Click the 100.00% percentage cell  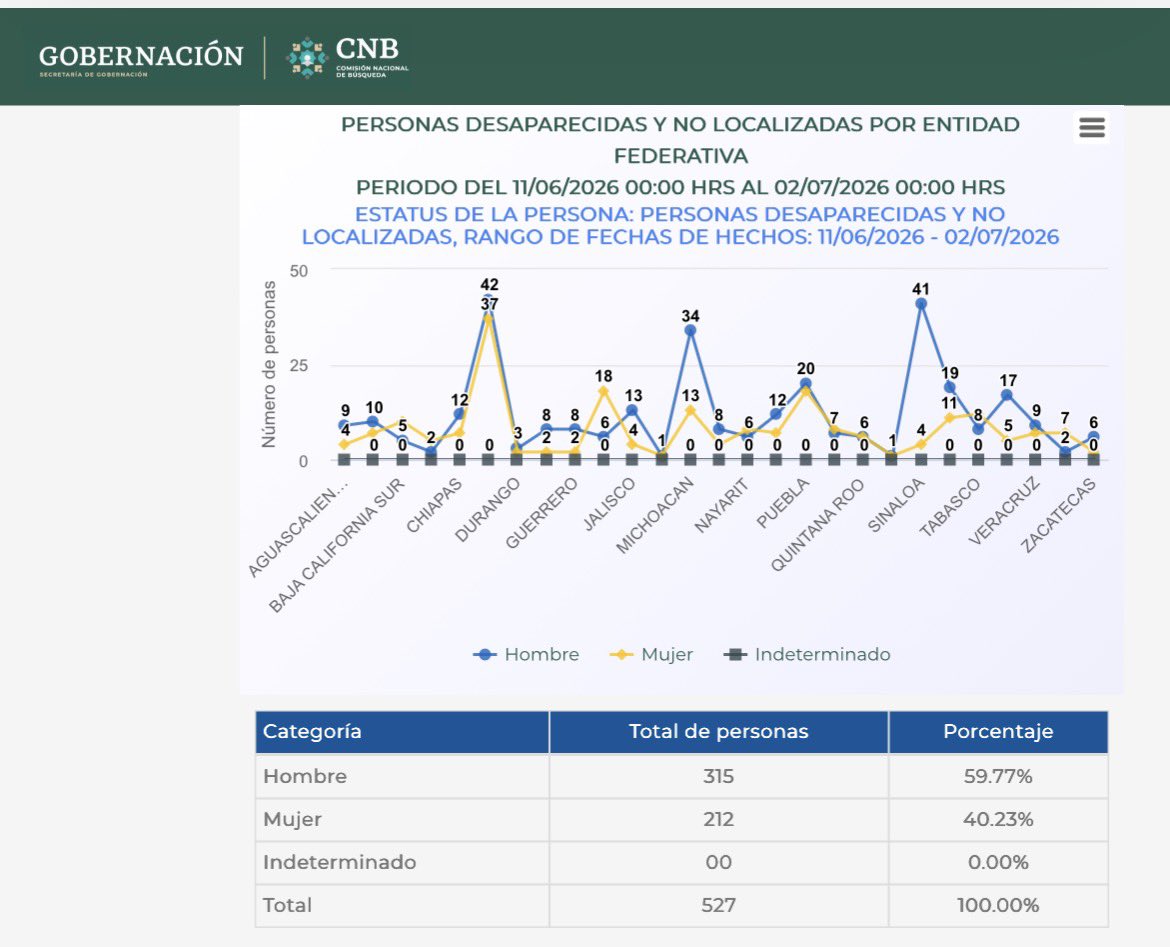point(998,905)
